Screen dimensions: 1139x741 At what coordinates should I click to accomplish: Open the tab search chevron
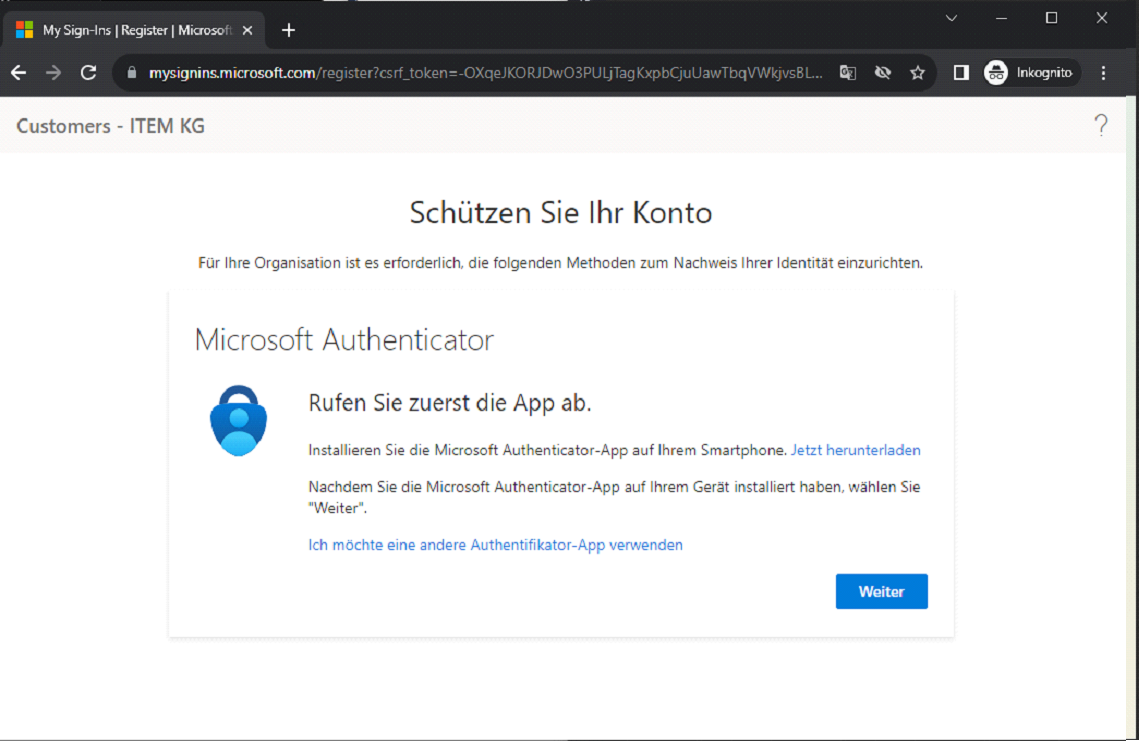pyautogui.click(x=951, y=18)
